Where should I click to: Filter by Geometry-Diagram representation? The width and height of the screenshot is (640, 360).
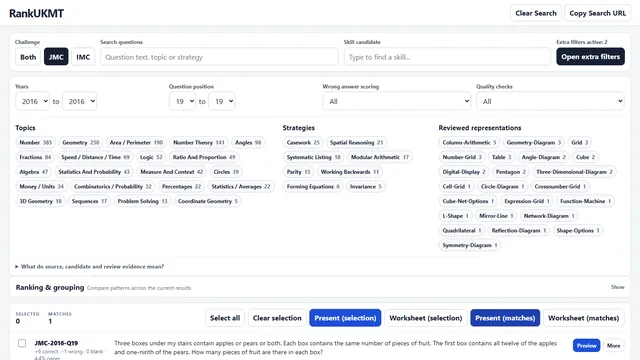click(x=533, y=142)
